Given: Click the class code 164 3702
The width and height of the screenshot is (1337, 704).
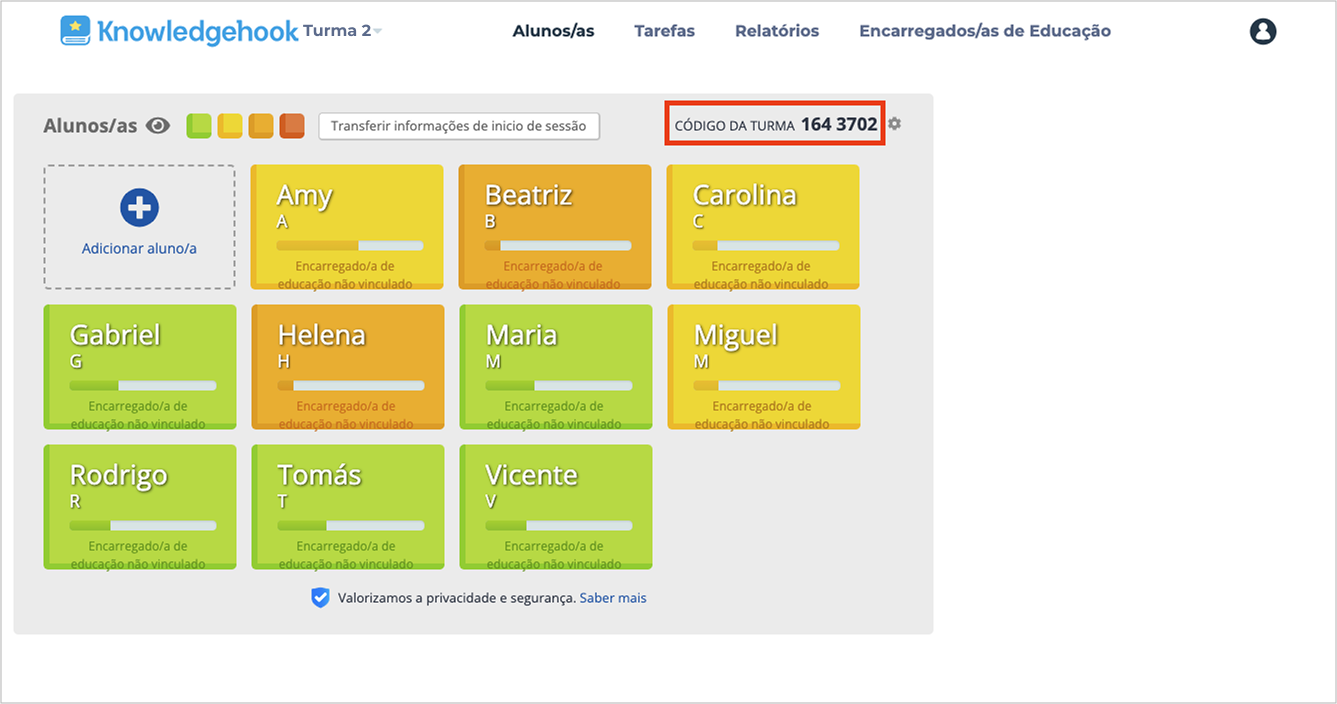Looking at the screenshot, I should [839, 125].
